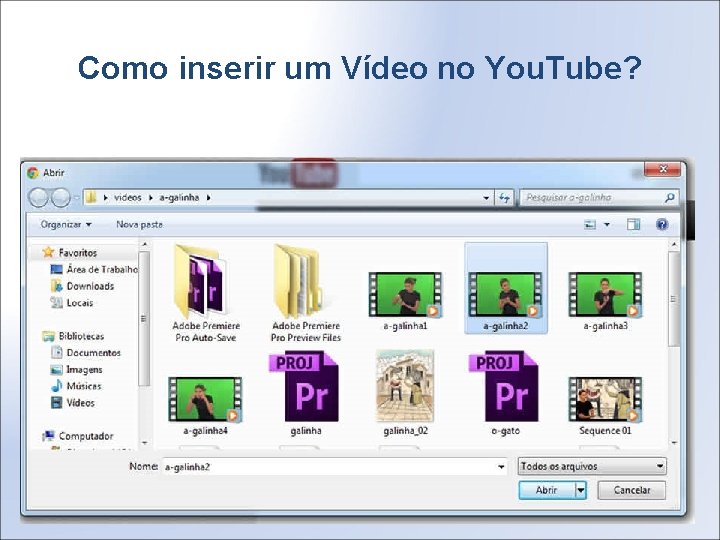720x540 pixels.
Task: Select the a-galinha3 video file
Action: 605,301
